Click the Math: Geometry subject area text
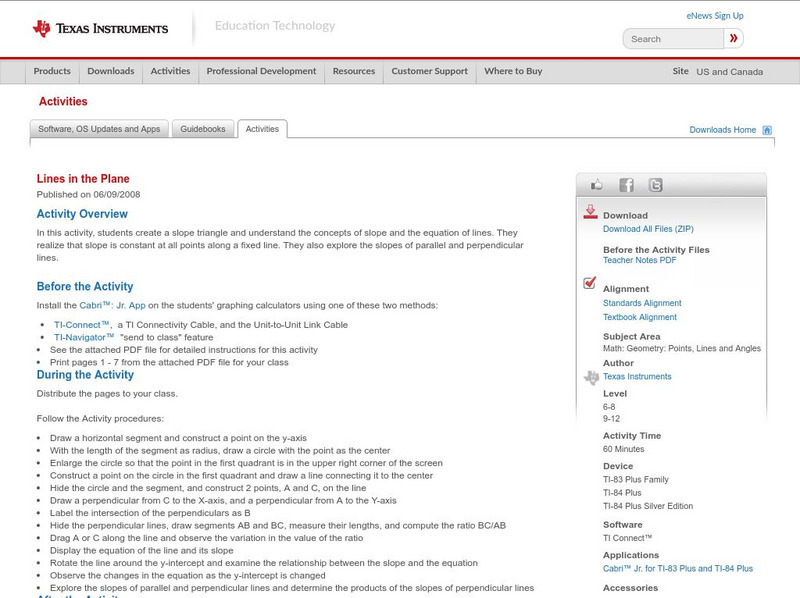Screen dimensions: 800x598 pyautogui.click(x=682, y=348)
